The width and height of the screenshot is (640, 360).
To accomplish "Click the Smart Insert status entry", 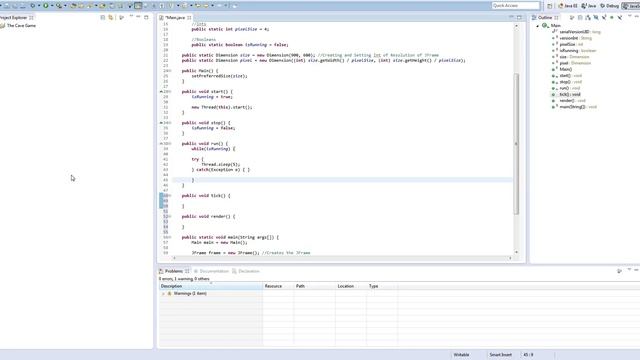I will point(500,355).
